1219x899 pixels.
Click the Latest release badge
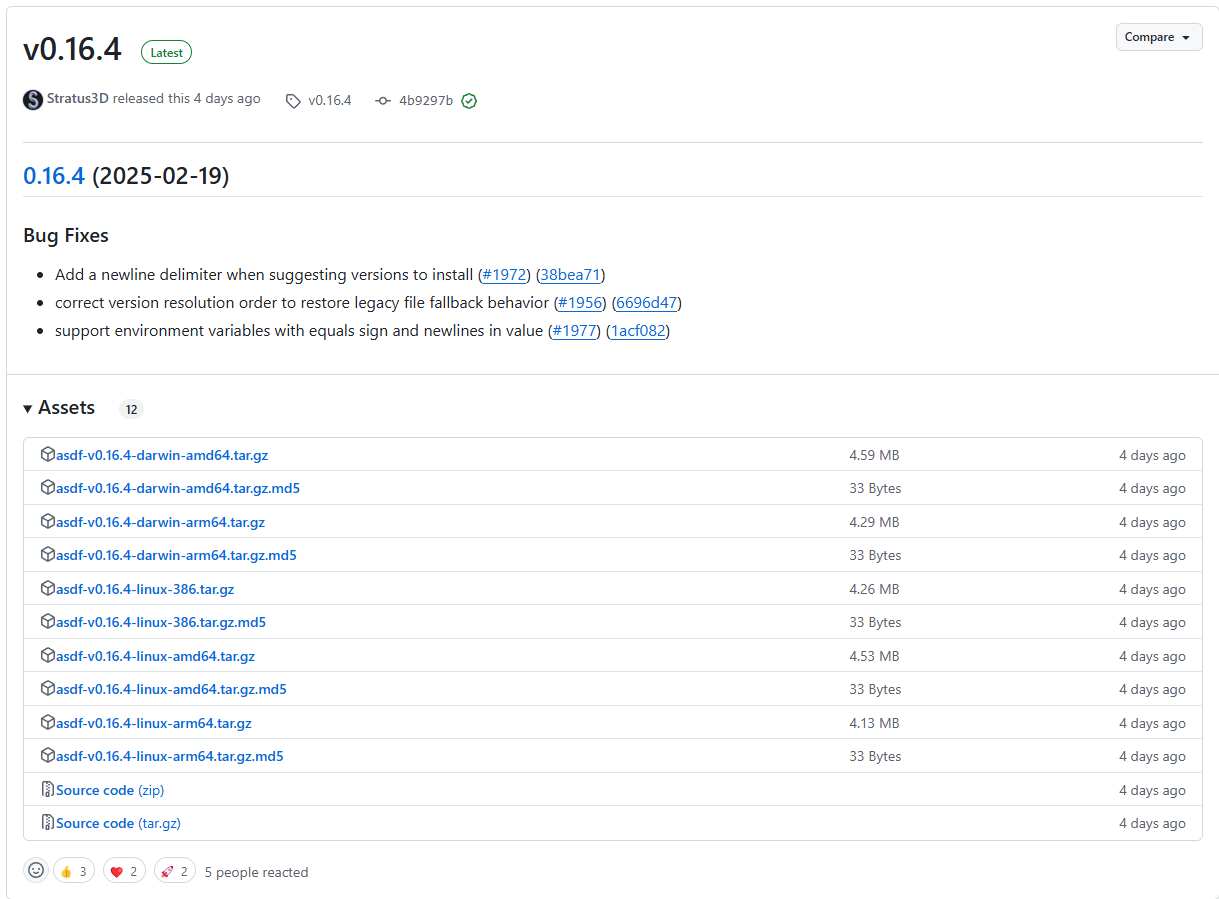coord(166,52)
